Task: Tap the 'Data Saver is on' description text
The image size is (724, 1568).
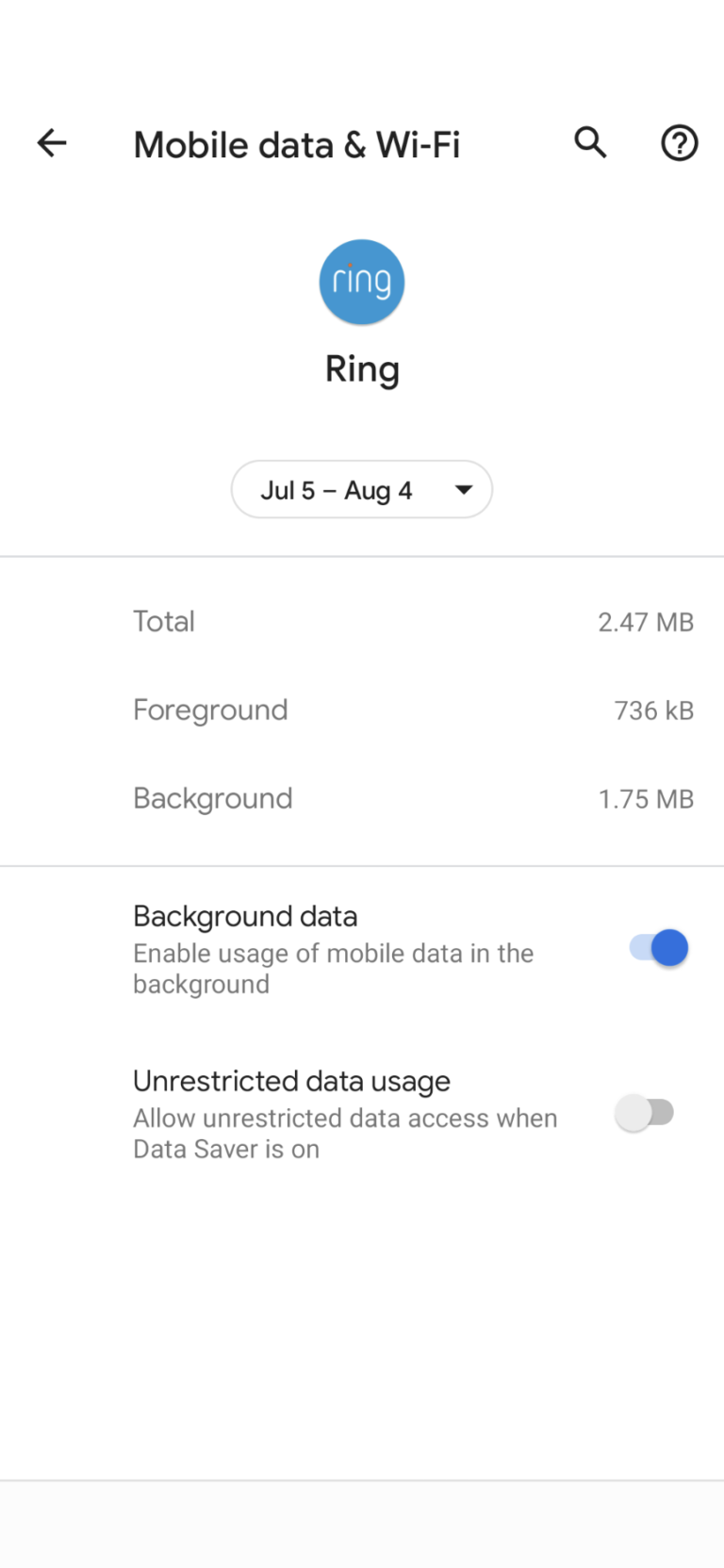Action: tap(226, 1150)
